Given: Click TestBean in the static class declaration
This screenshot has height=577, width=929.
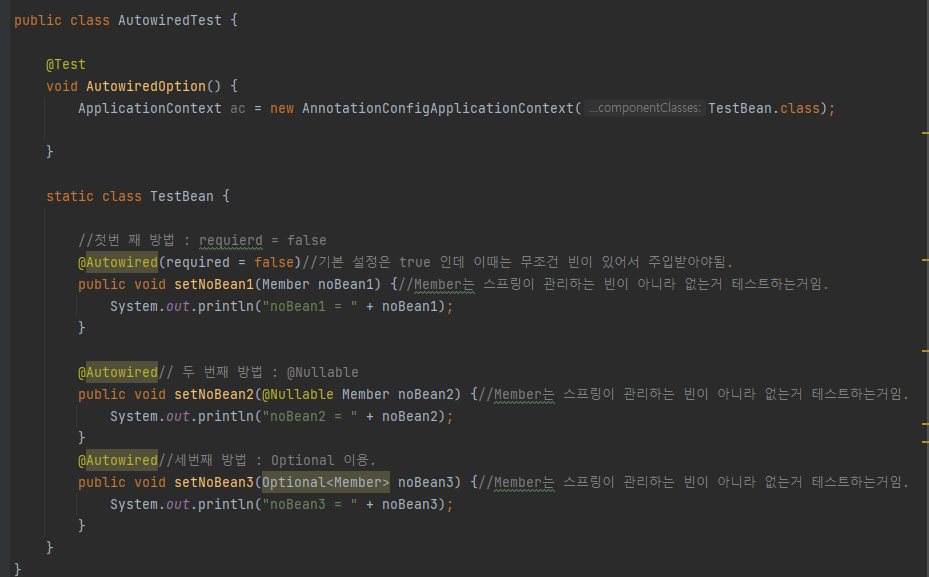Looking at the screenshot, I should pyautogui.click(x=181, y=196).
